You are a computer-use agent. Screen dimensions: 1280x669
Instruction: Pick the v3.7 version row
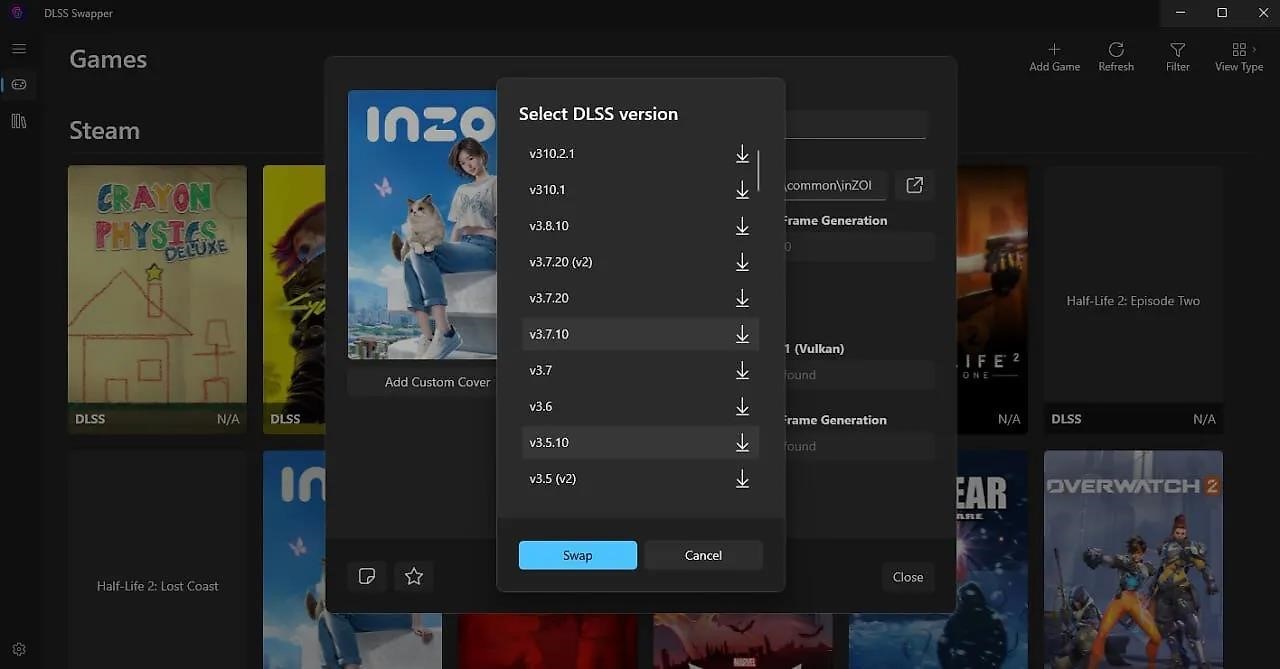tap(640, 370)
